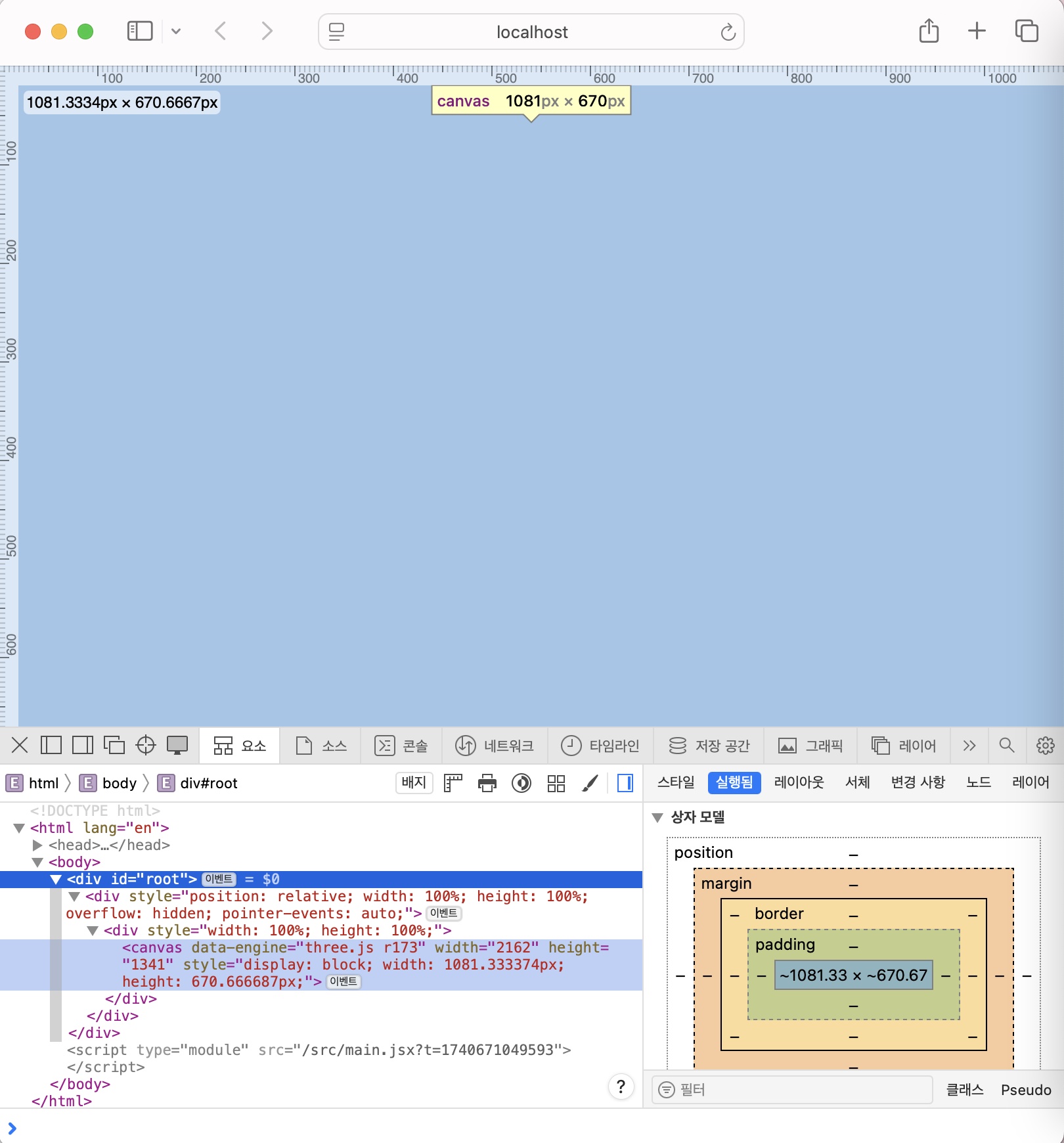This screenshot has height=1143, width=1064.
Task: Toggle device settings monitor icon
Action: (177, 746)
